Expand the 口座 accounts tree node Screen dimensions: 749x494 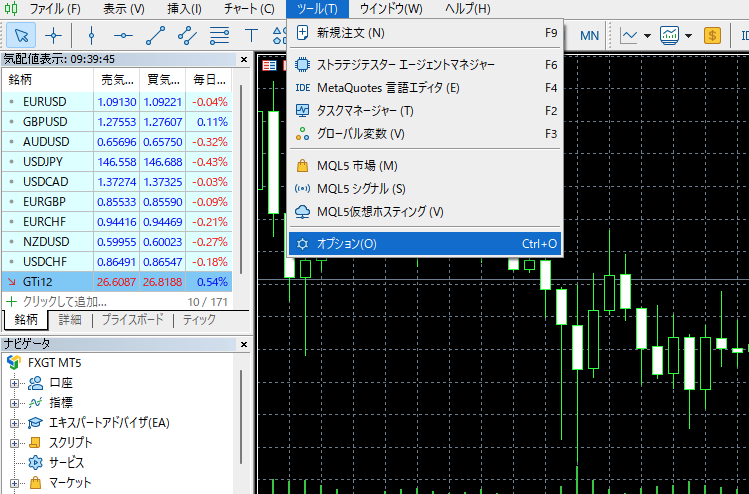[x=15, y=383]
